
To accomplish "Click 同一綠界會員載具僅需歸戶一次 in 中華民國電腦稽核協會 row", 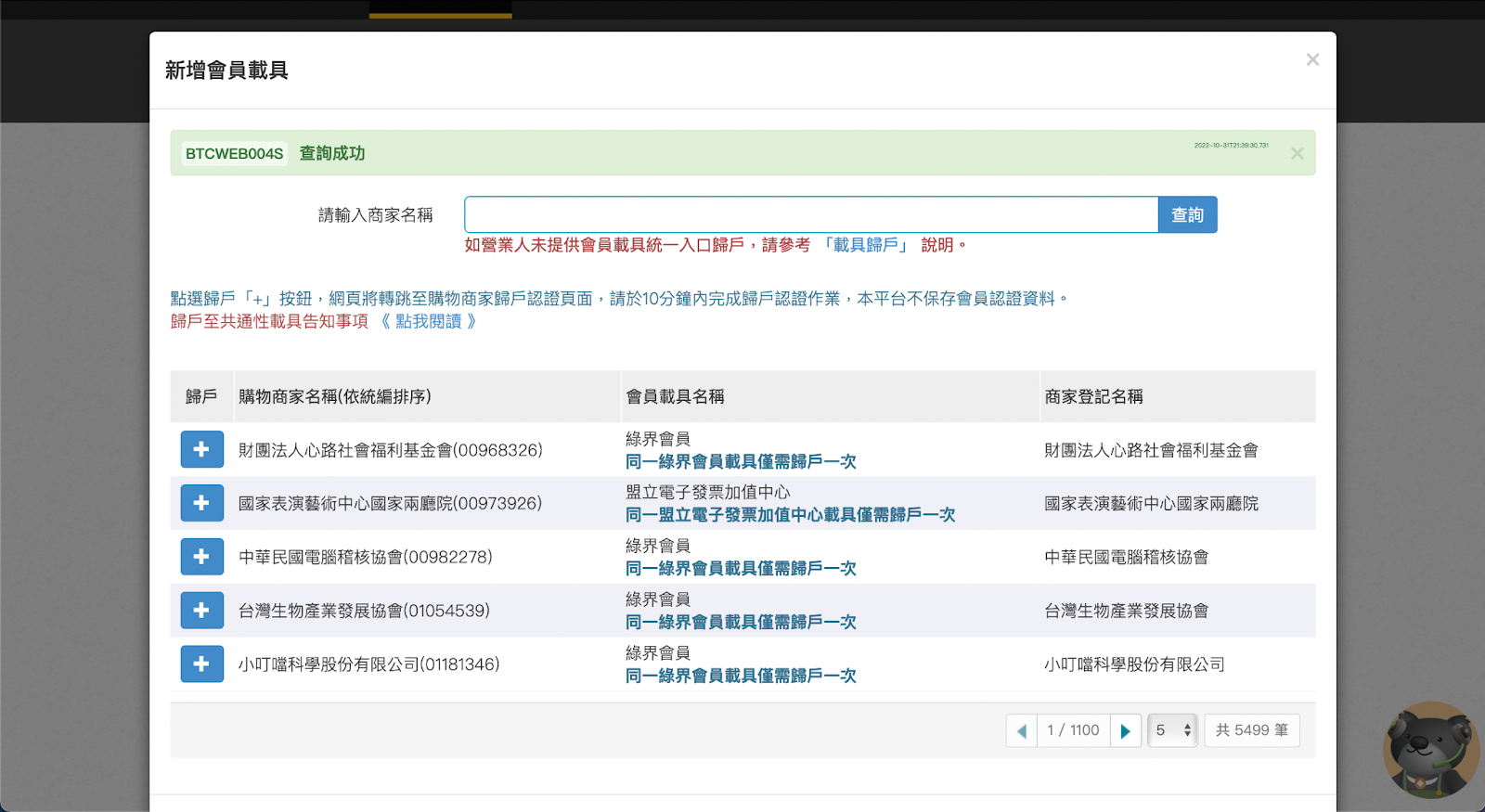I will tap(741, 569).
